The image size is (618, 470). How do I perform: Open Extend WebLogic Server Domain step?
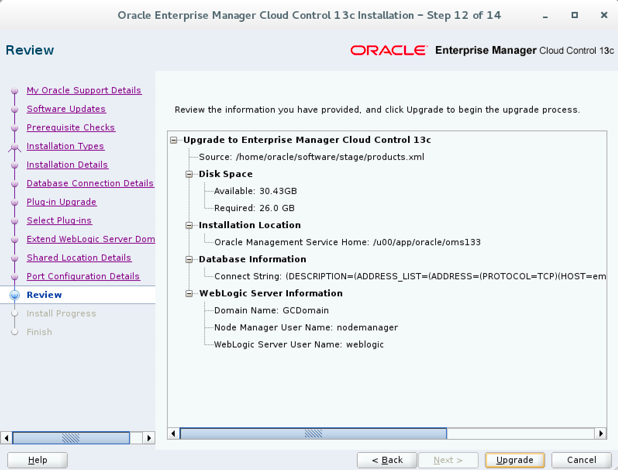pos(91,239)
